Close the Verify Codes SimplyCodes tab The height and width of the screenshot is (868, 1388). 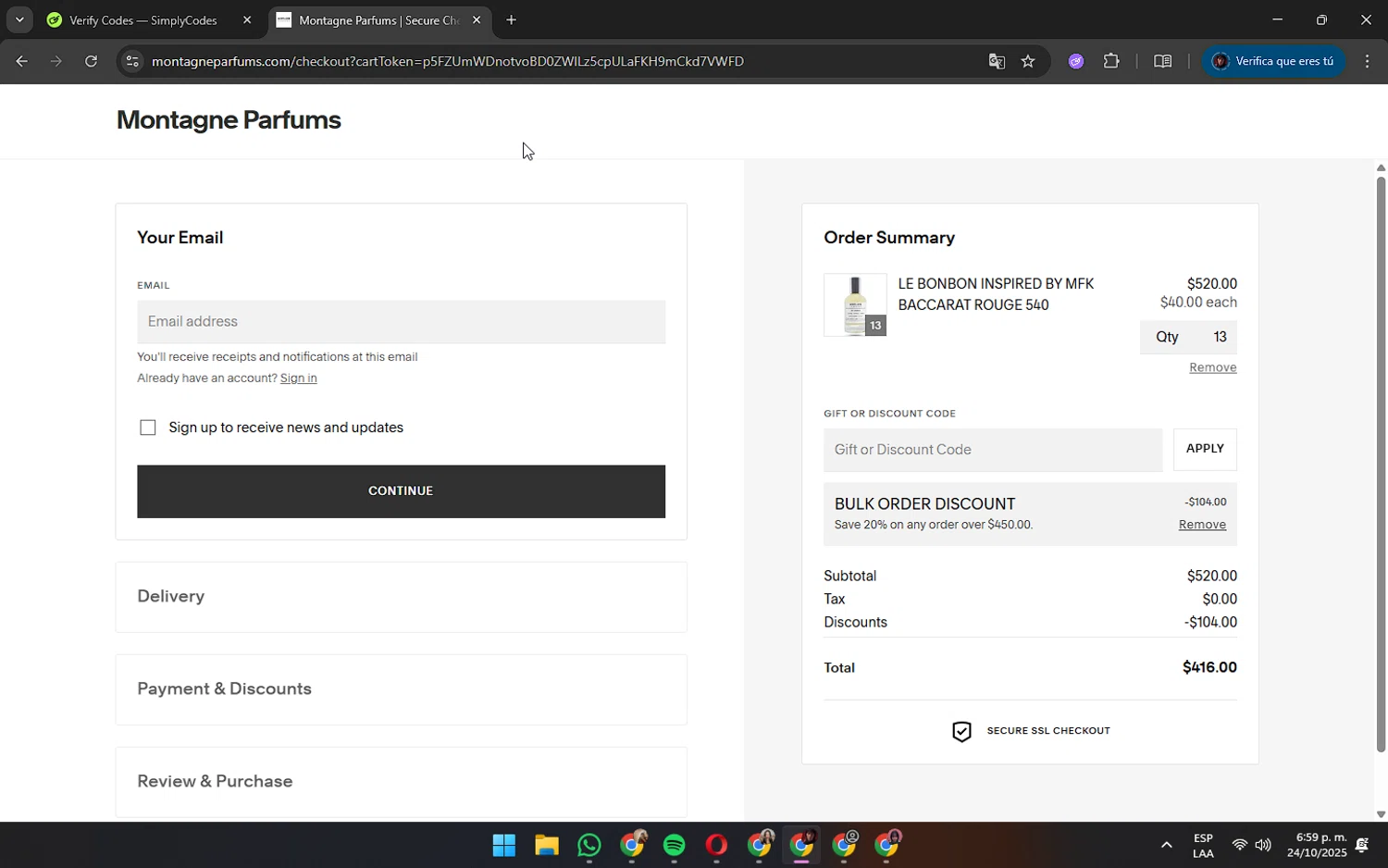(246, 19)
